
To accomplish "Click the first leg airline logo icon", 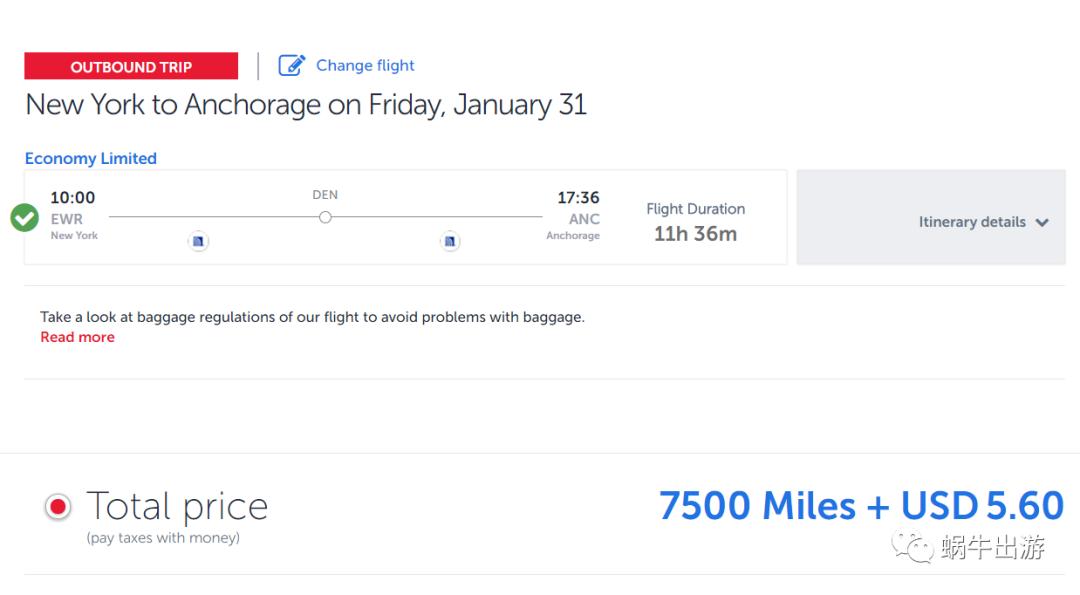I will pos(198,241).
